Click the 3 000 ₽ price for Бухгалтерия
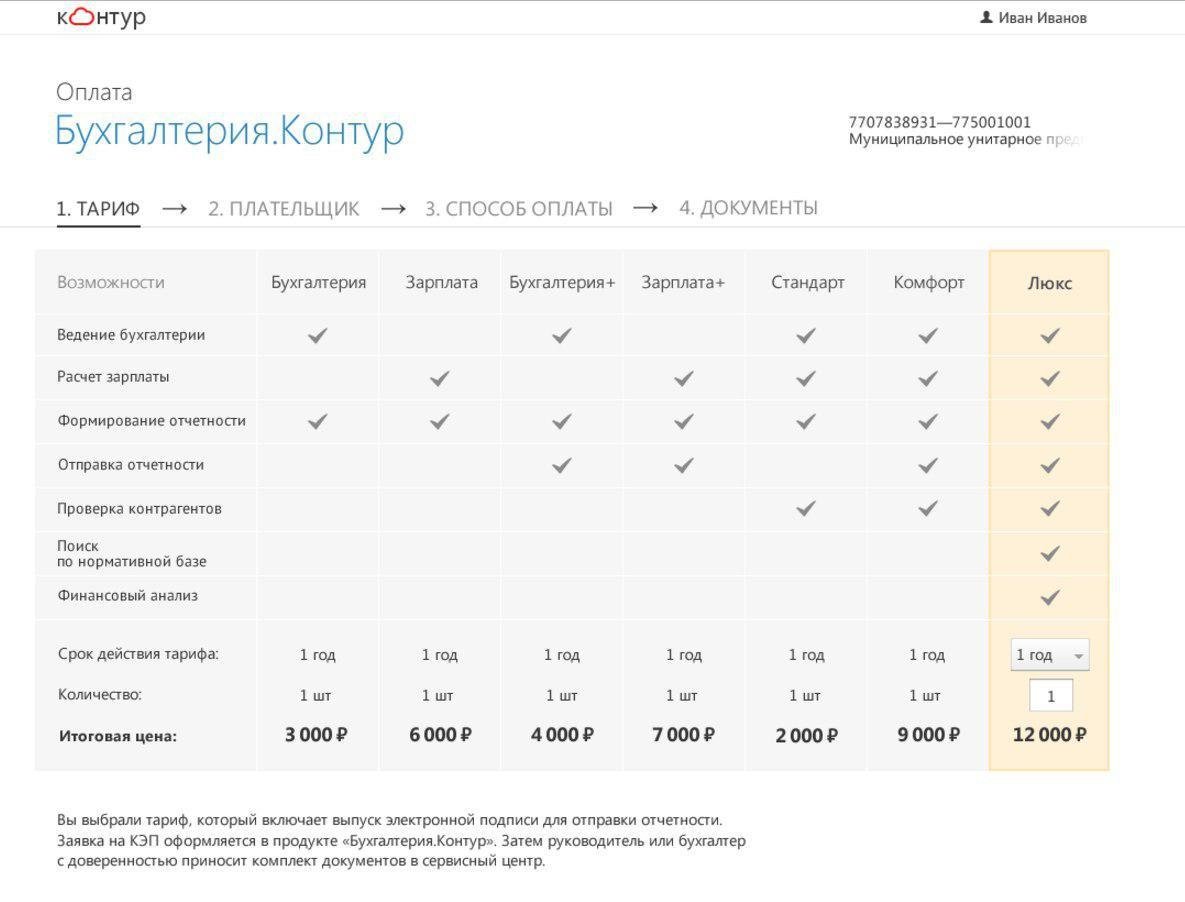 coord(316,734)
